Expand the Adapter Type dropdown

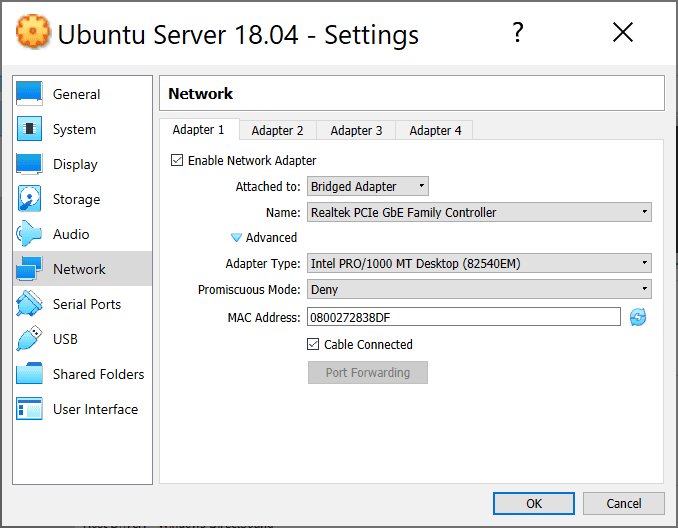click(x=479, y=263)
